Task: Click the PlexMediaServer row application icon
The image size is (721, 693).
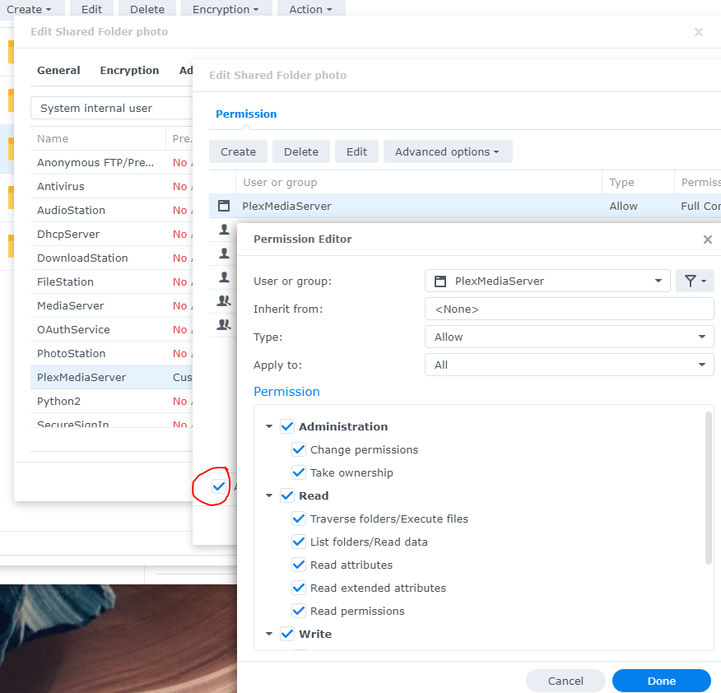Action: coord(224,206)
